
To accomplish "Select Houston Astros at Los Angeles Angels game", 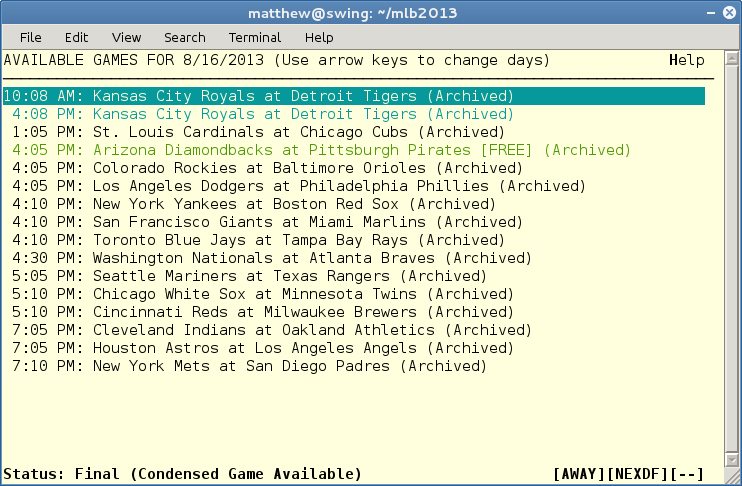I will 263,348.
